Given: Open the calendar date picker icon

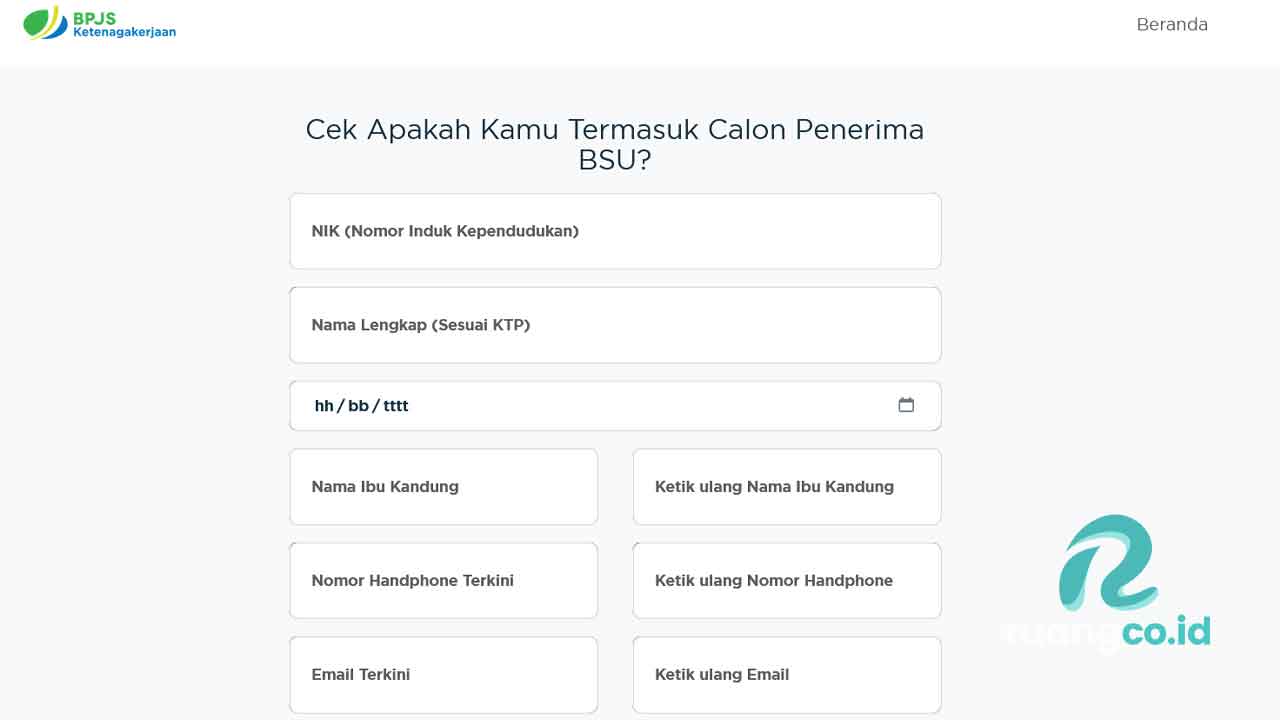Looking at the screenshot, I should pyautogui.click(x=906, y=405).
